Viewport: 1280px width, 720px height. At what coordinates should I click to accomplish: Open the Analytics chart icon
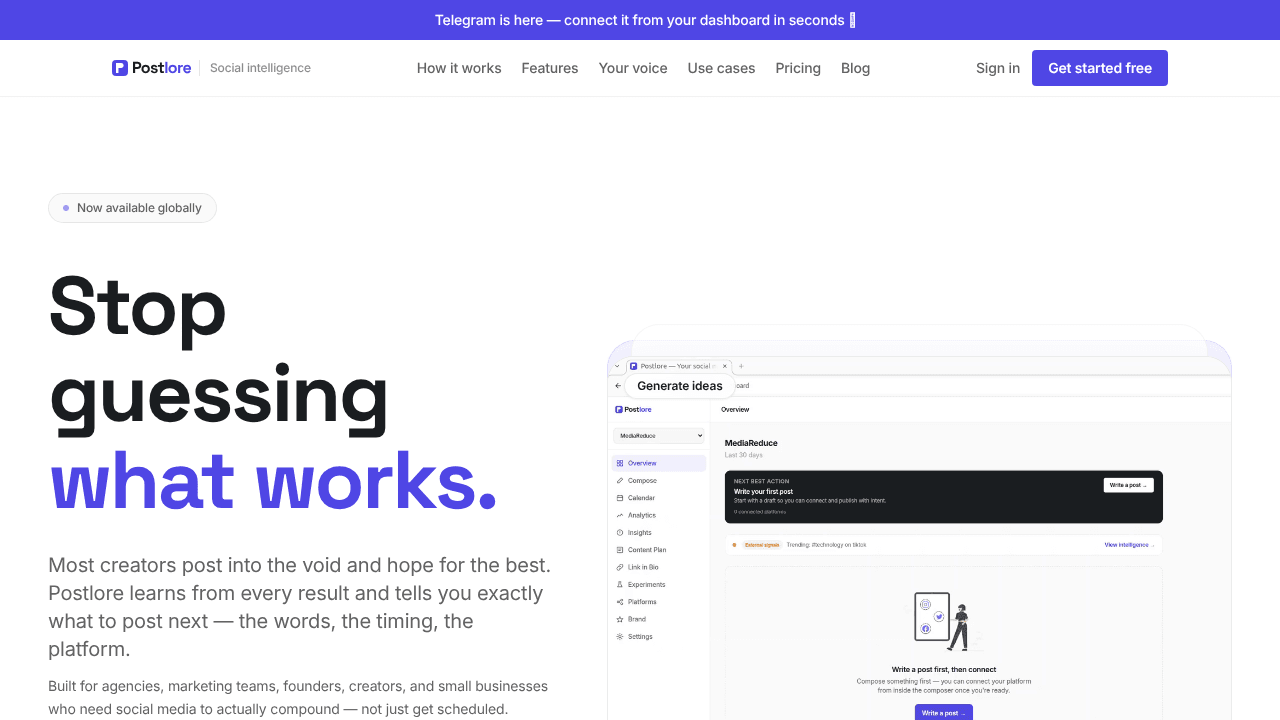click(620, 515)
